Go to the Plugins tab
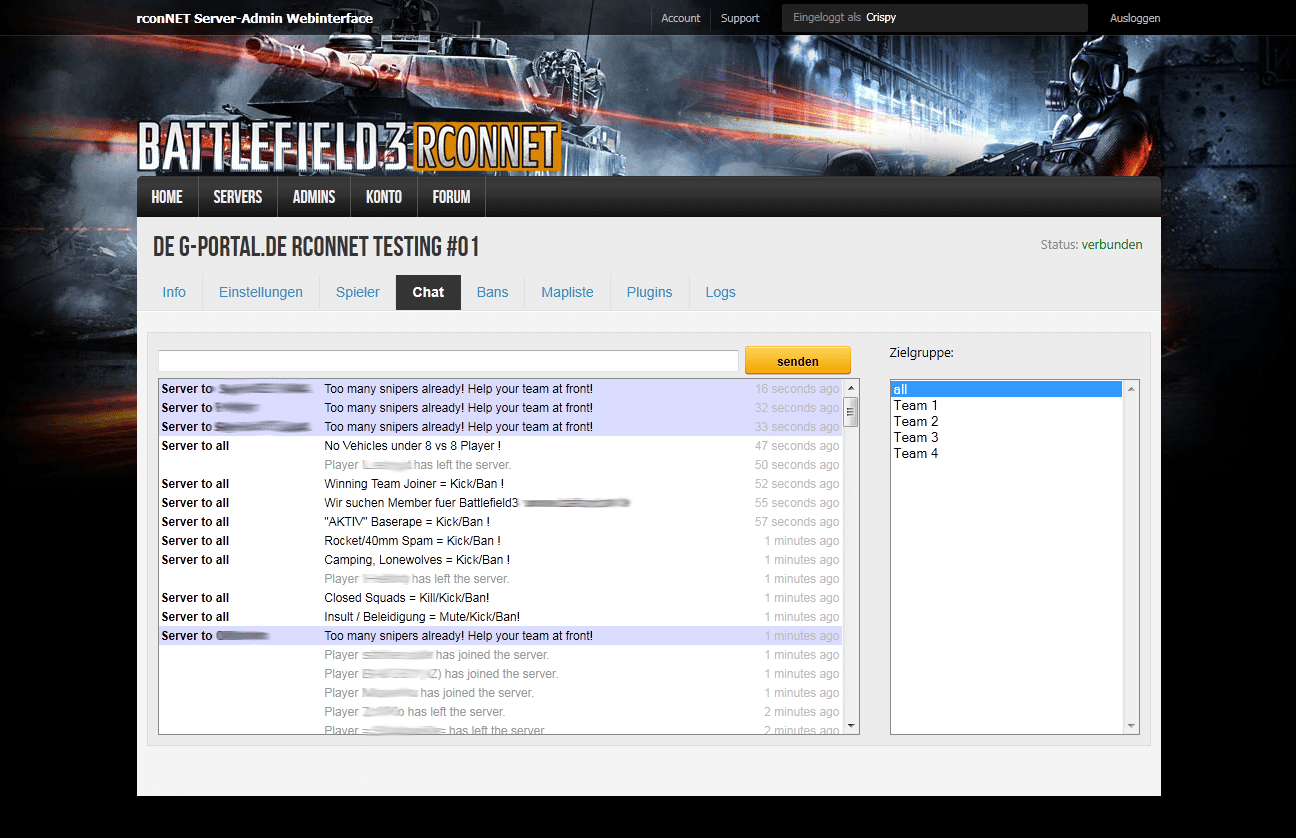The height and width of the screenshot is (838, 1296). [x=649, y=292]
